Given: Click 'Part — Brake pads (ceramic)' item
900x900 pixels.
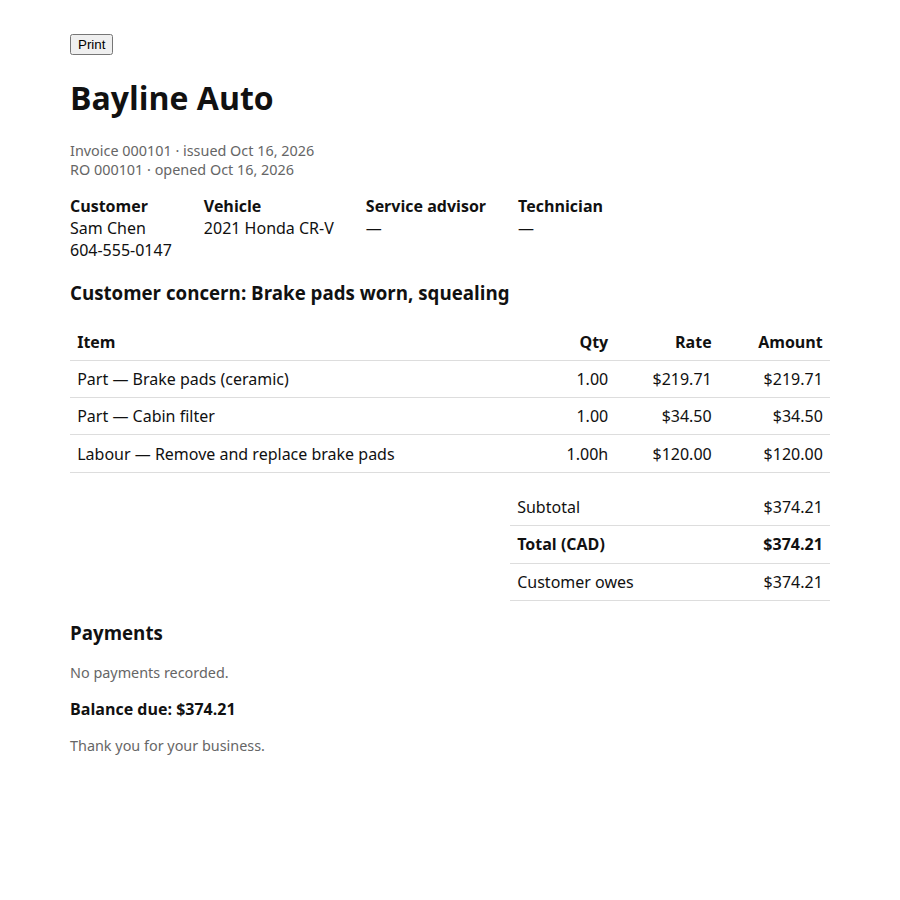Looking at the screenshot, I should click(183, 379).
